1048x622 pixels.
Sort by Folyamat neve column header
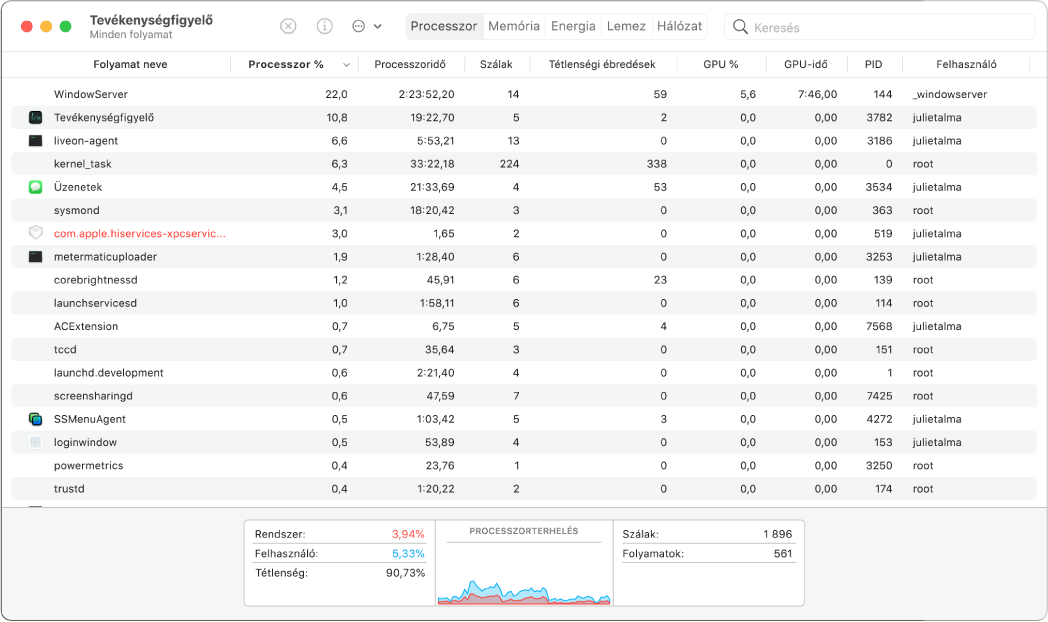pyautogui.click(x=130, y=64)
